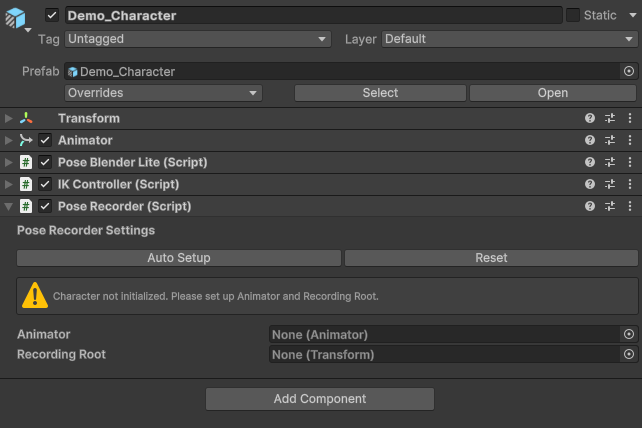The image size is (642, 428).
Task: Click the Add Component button
Action: (320, 399)
